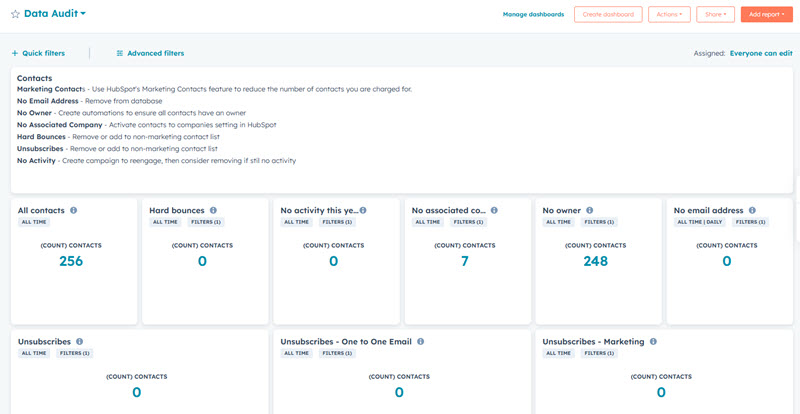Click ALL TIME | DAILY tag on No email address
This screenshot has height=414, width=800.
700,222
